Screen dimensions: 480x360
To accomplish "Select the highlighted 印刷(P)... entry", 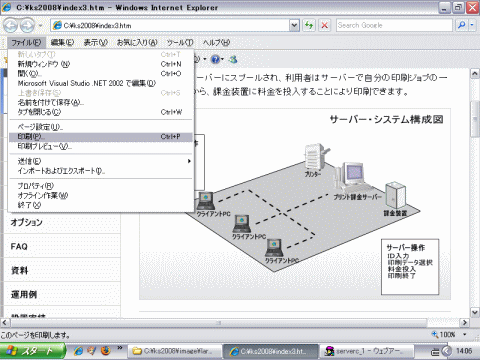I will [x=101, y=137].
